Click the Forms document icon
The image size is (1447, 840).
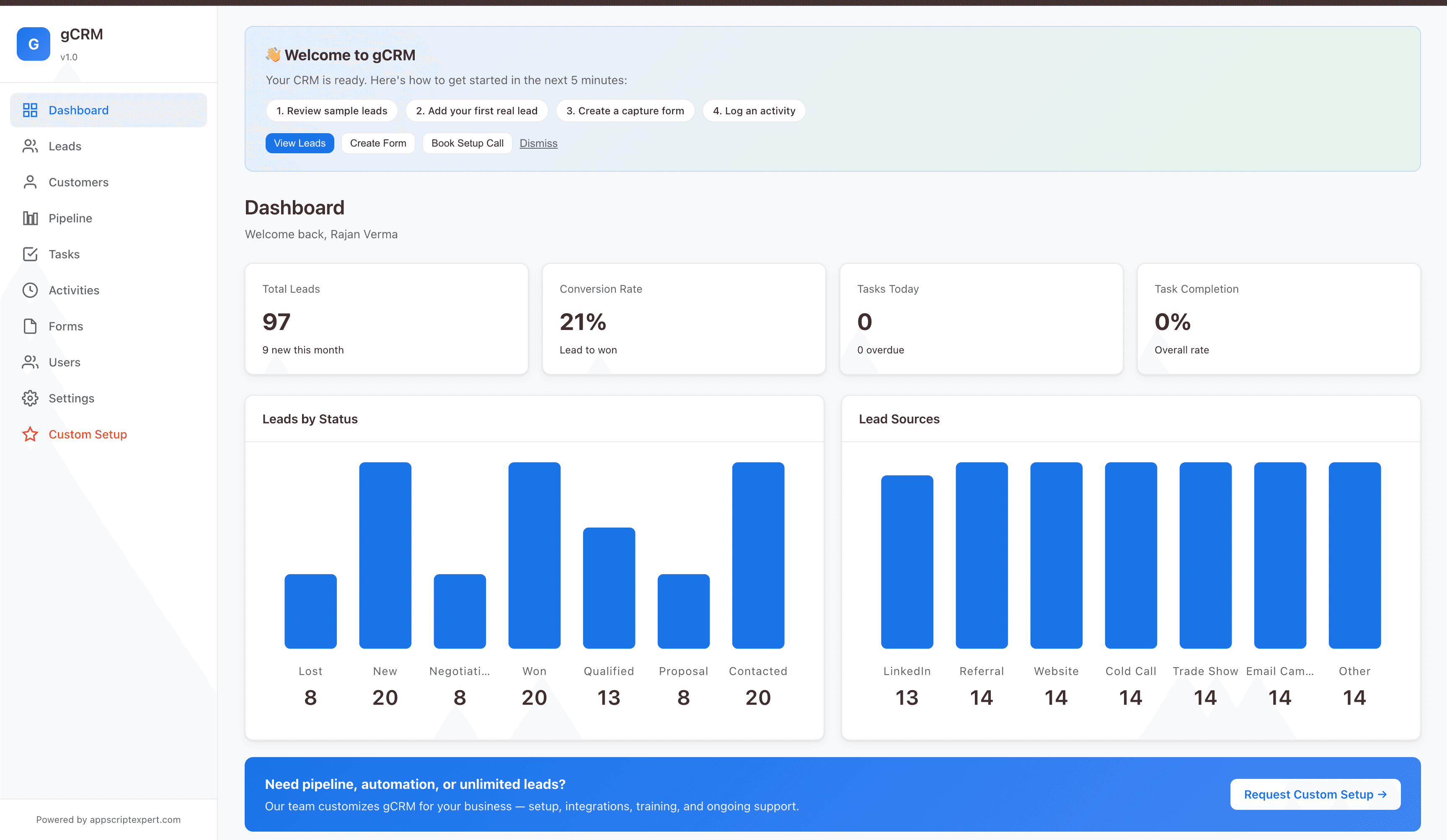coord(30,326)
